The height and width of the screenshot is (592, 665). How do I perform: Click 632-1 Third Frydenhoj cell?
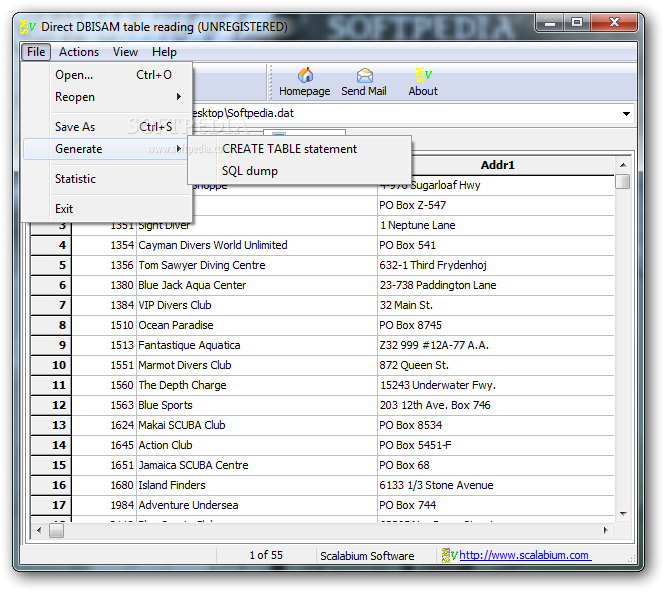tap(496, 265)
